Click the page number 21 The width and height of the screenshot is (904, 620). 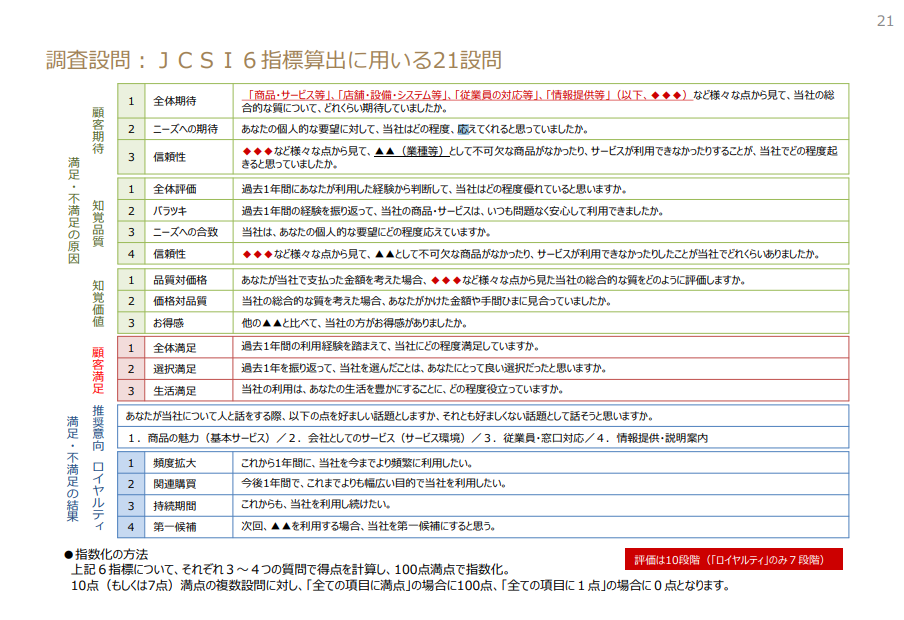(x=884, y=21)
